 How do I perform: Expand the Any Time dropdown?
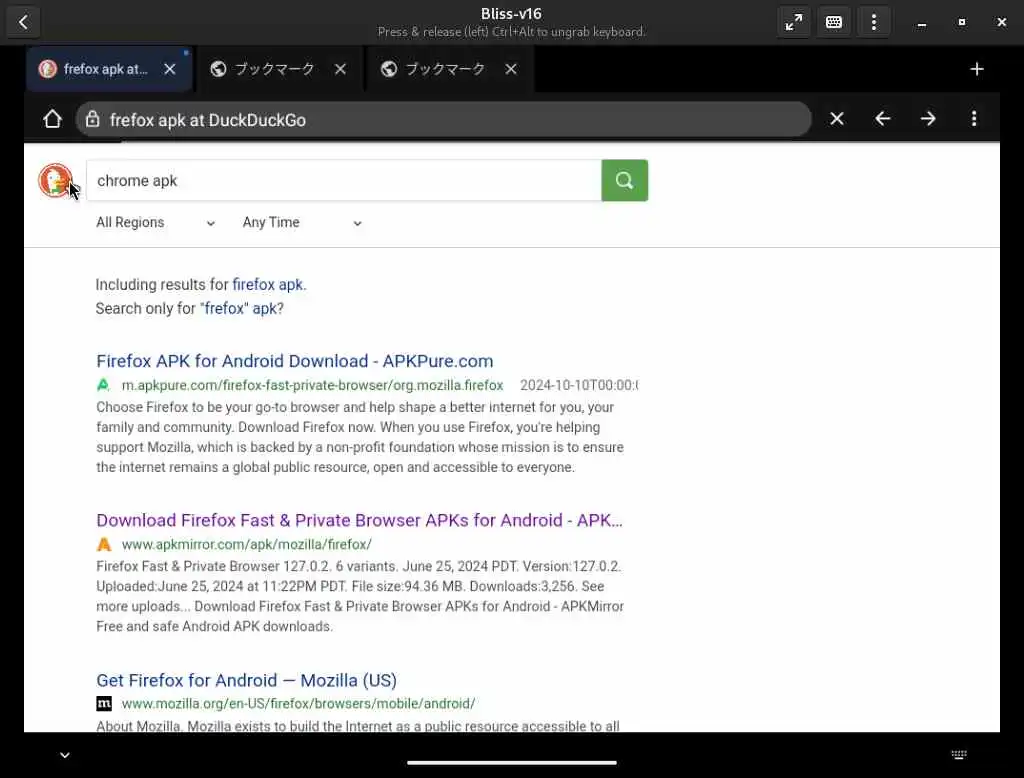point(302,223)
